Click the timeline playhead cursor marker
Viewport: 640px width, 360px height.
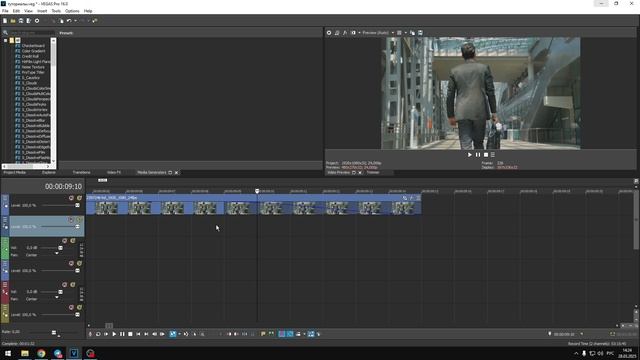257,191
